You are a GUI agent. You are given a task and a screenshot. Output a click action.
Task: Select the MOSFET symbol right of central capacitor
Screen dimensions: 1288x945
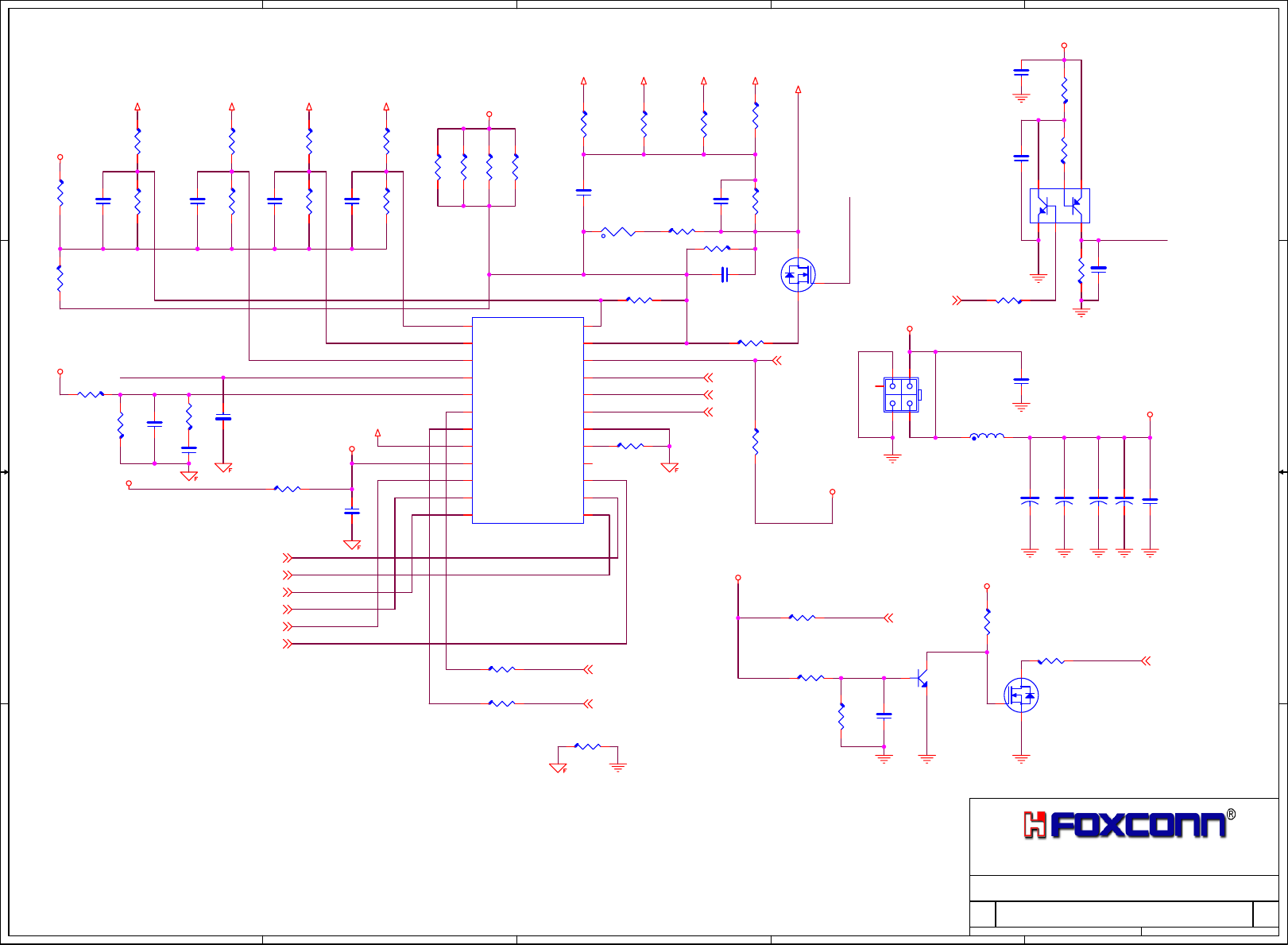point(798,275)
